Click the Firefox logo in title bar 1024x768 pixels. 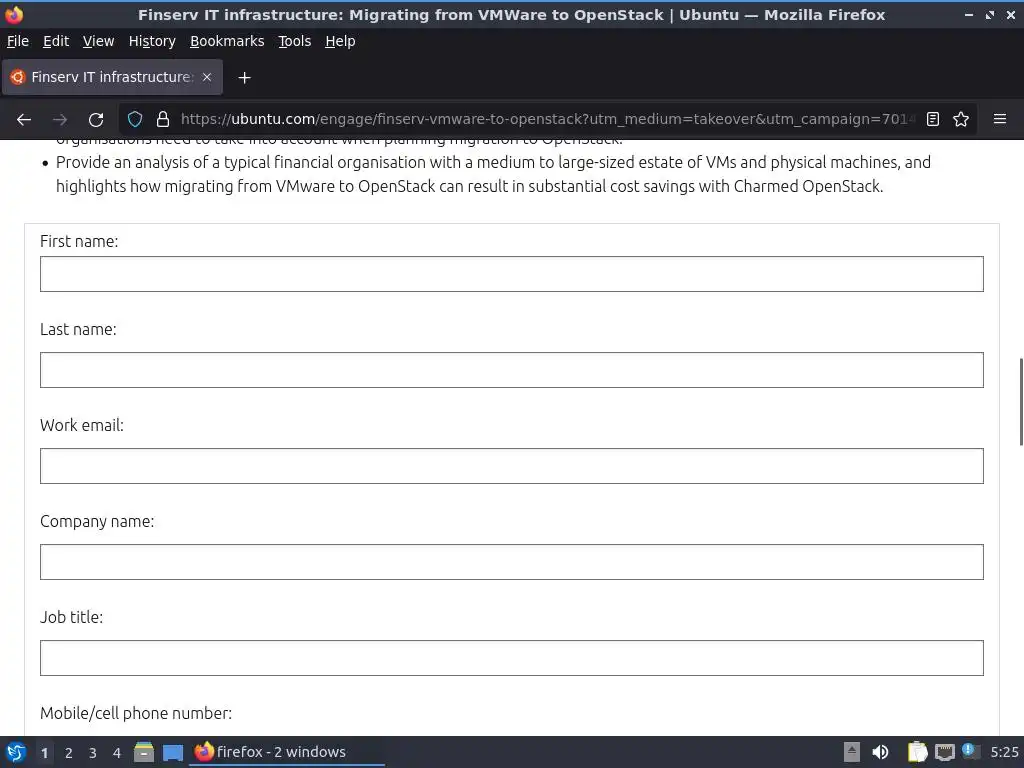pyautogui.click(x=14, y=14)
